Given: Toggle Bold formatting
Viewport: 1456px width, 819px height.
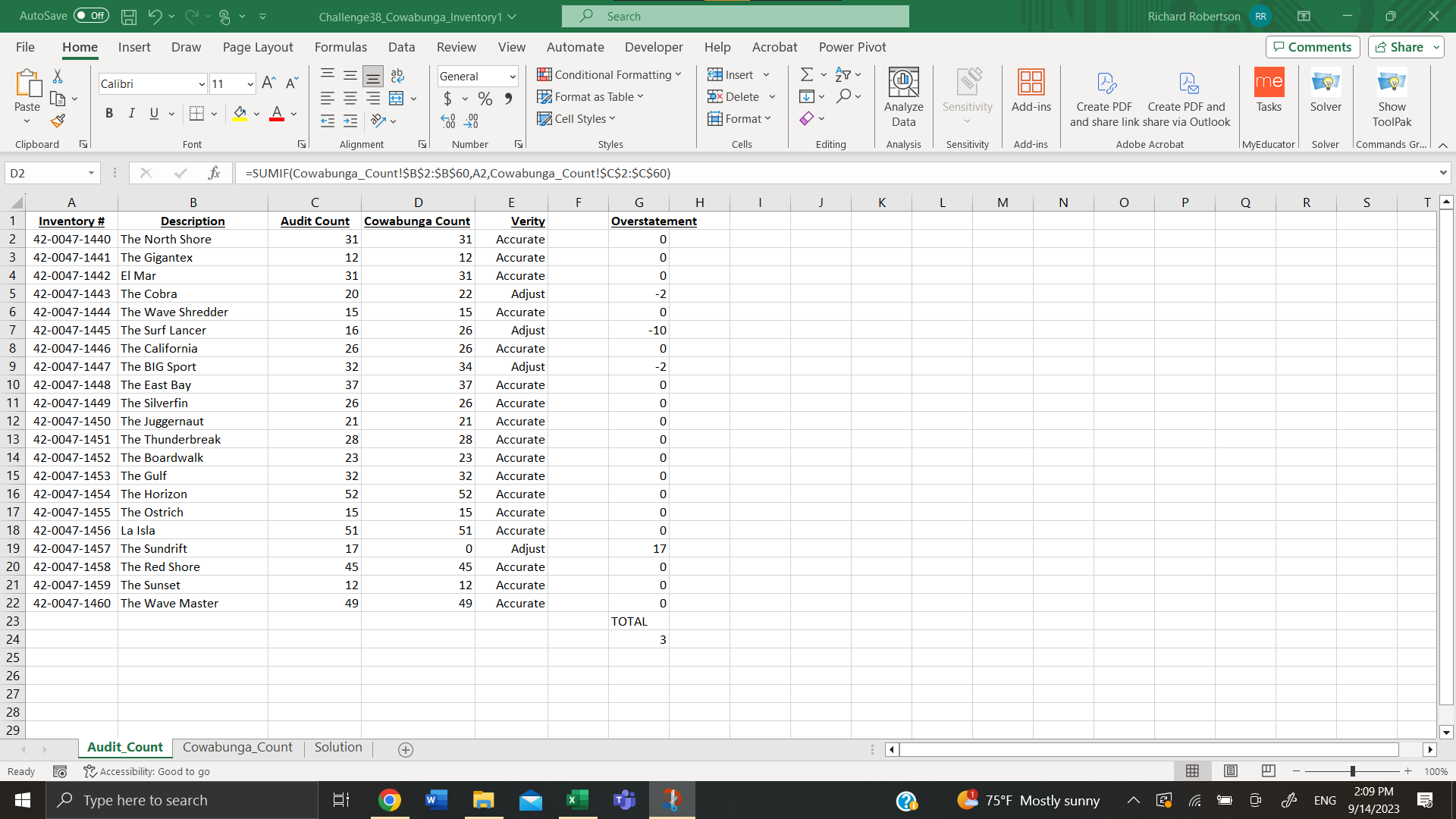Looking at the screenshot, I should 109,113.
